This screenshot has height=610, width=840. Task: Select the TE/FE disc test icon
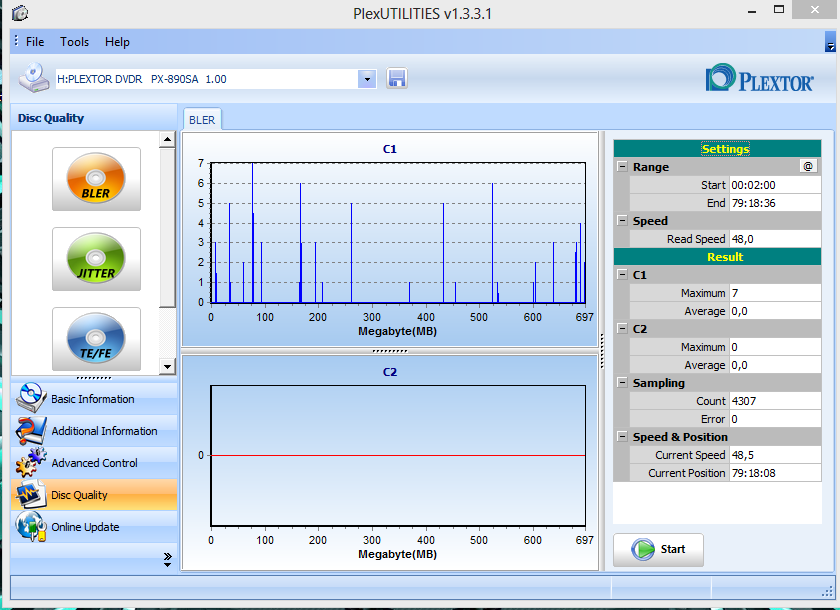point(96,339)
